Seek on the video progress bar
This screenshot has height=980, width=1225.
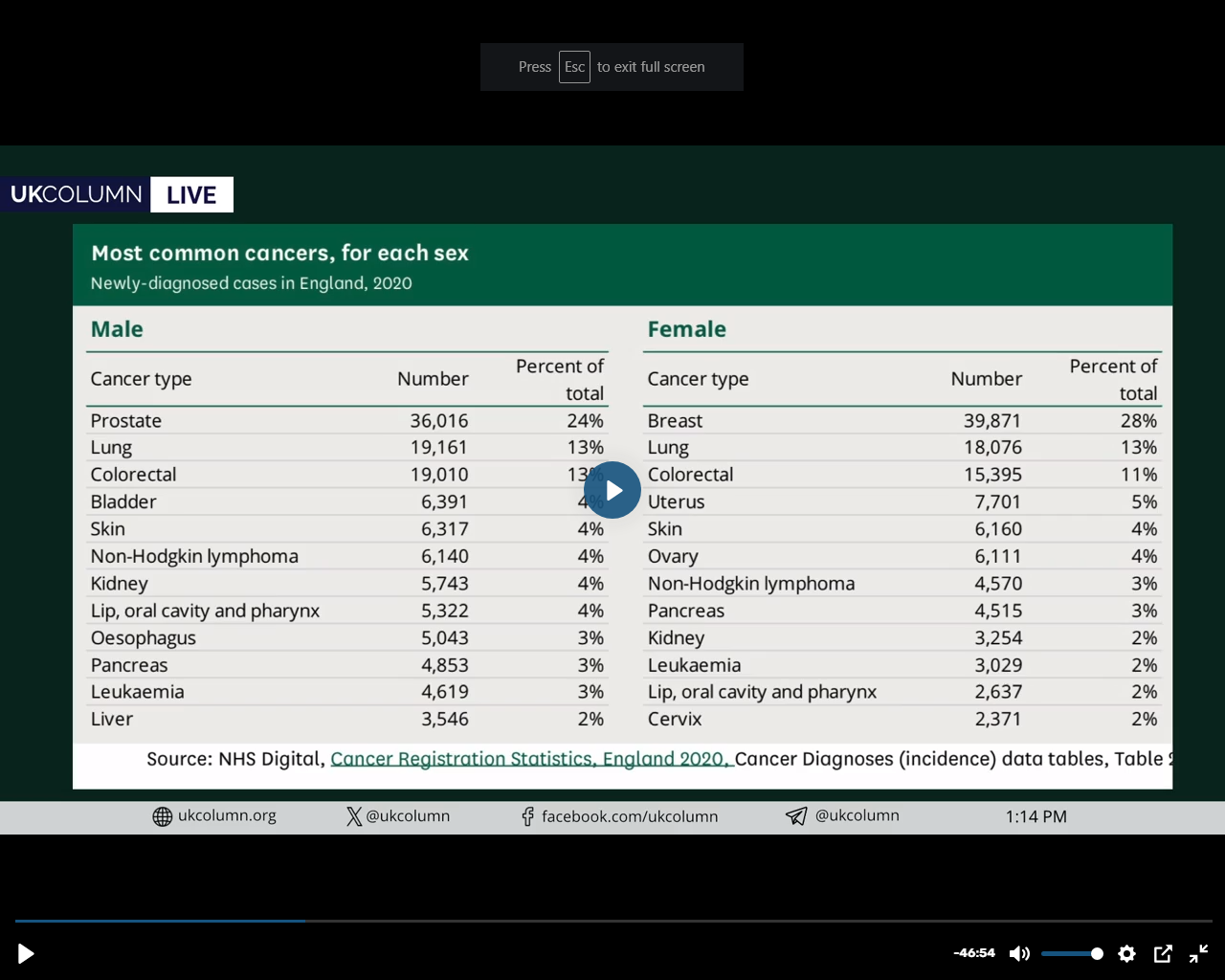[x=613, y=921]
